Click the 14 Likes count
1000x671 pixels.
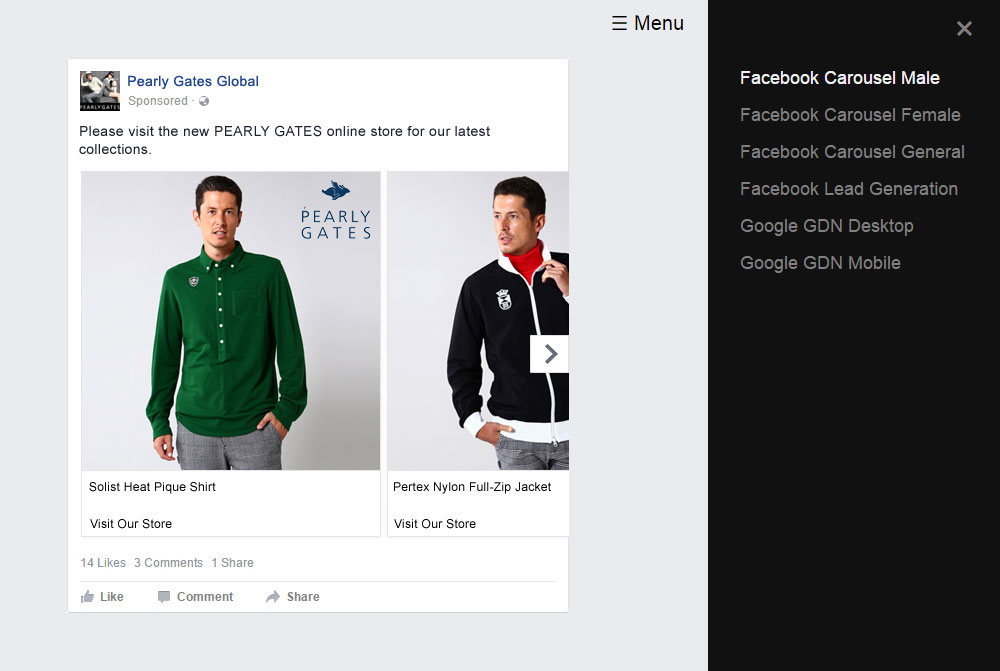[103, 563]
